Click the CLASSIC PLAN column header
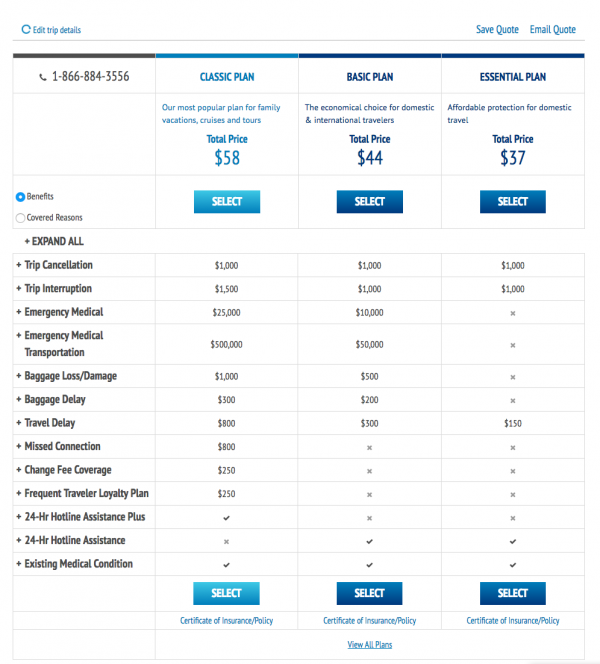The image size is (600, 664). tap(227, 77)
